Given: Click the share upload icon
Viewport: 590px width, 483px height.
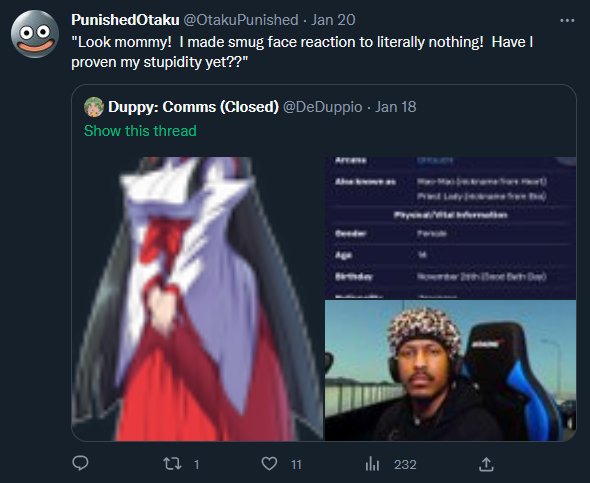Looking at the screenshot, I should coord(486,464).
